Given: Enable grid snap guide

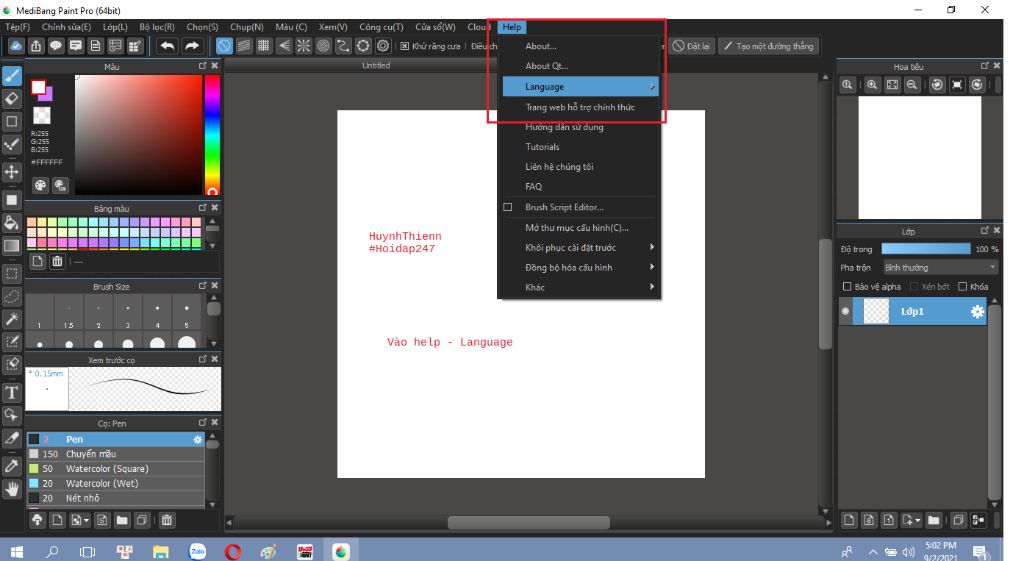Looking at the screenshot, I should coord(264,46).
